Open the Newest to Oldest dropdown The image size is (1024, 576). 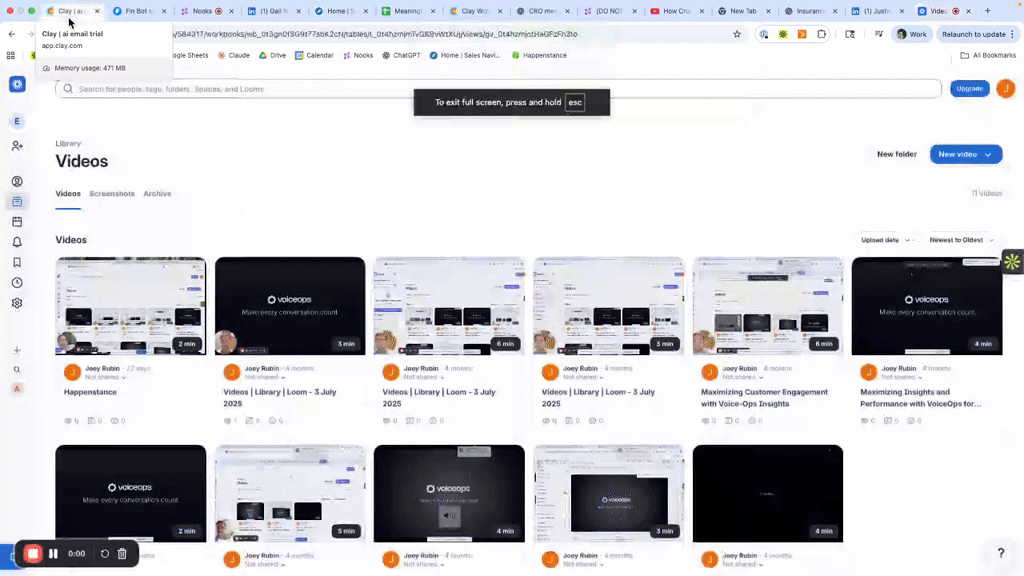coord(962,240)
